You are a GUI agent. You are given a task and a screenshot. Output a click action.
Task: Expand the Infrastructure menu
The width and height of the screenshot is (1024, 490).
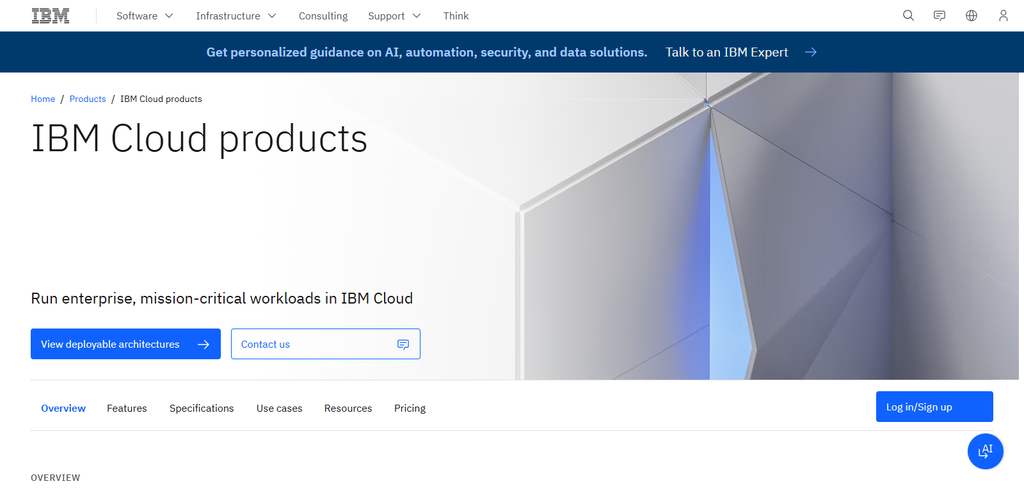pos(236,16)
